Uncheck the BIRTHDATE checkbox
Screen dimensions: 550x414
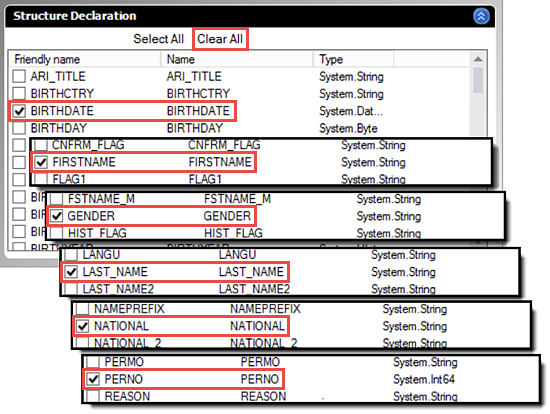pyautogui.click(x=19, y=111)
